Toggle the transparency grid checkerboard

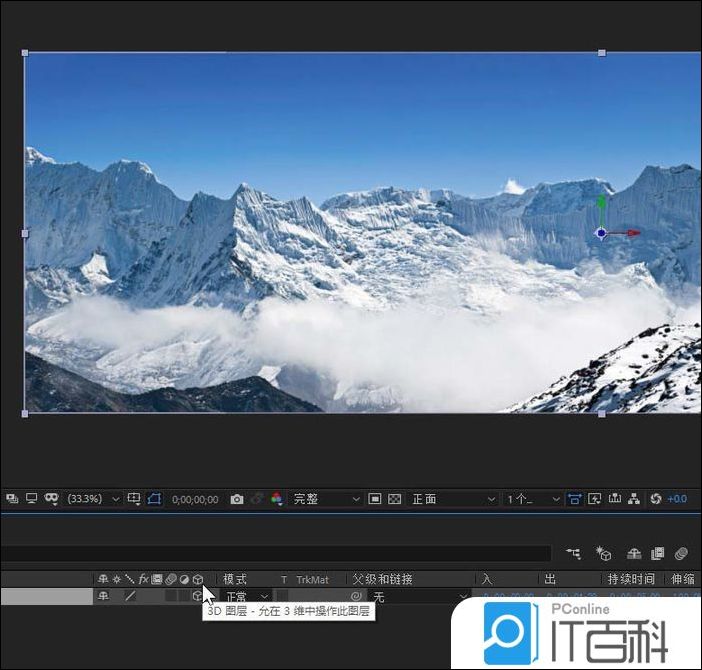coord(394,499)
